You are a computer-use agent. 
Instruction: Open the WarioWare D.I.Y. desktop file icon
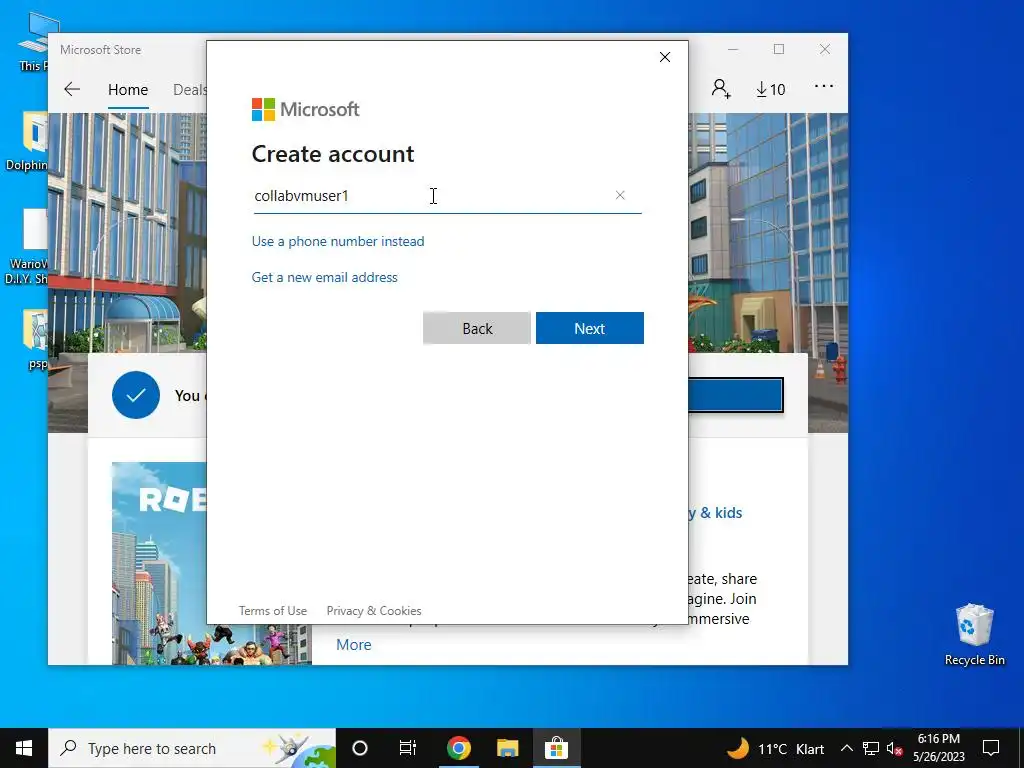(27, 247)
